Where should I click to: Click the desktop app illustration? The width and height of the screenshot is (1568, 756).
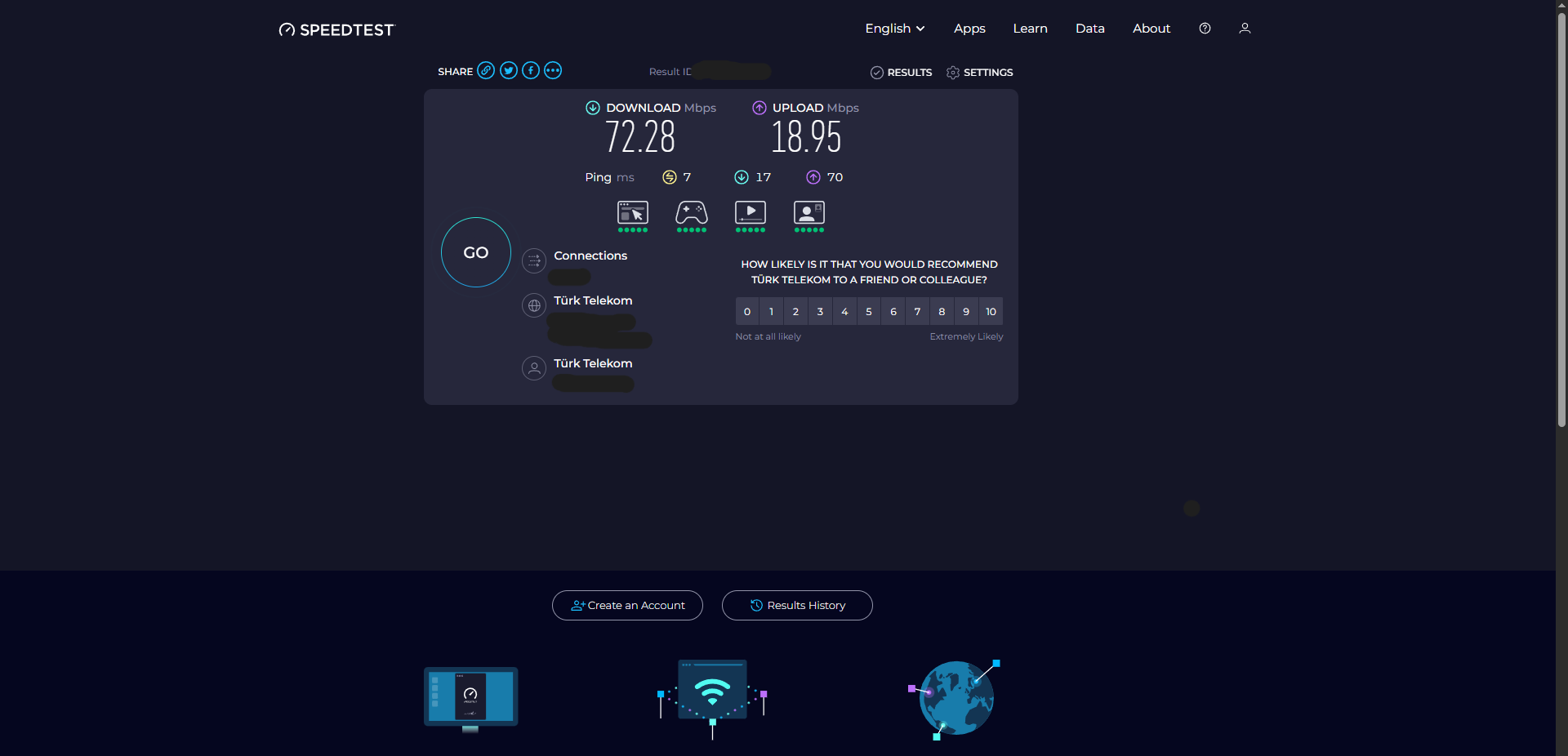click(471, 700)
